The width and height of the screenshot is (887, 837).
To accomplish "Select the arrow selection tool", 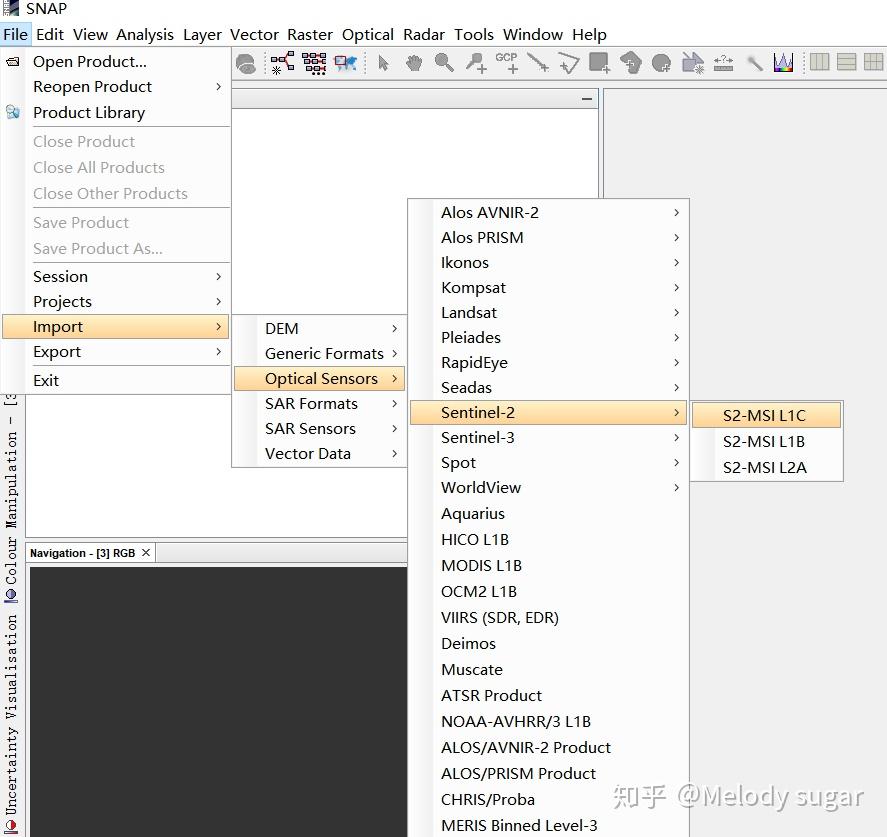I will 383,63.
